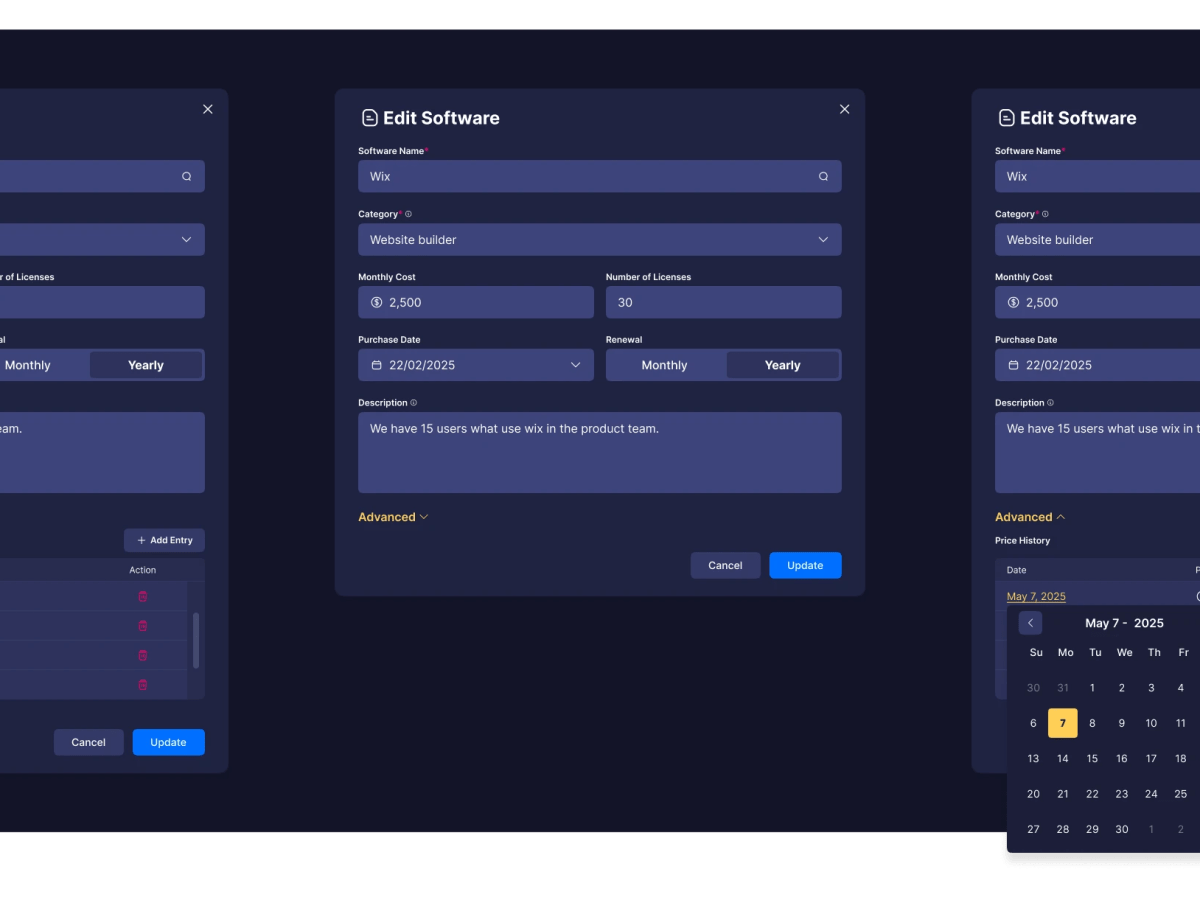This screenshot has height=900, width=1200.
Task: Select day 28 in the calendar popup
Action: 1063,829
